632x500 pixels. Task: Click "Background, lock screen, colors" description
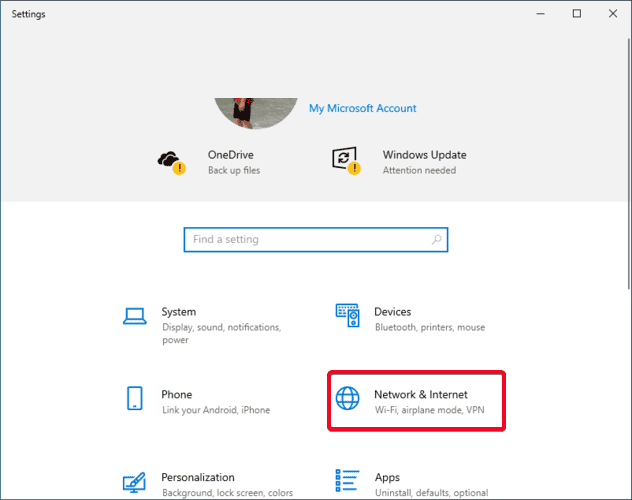(227, 493)
